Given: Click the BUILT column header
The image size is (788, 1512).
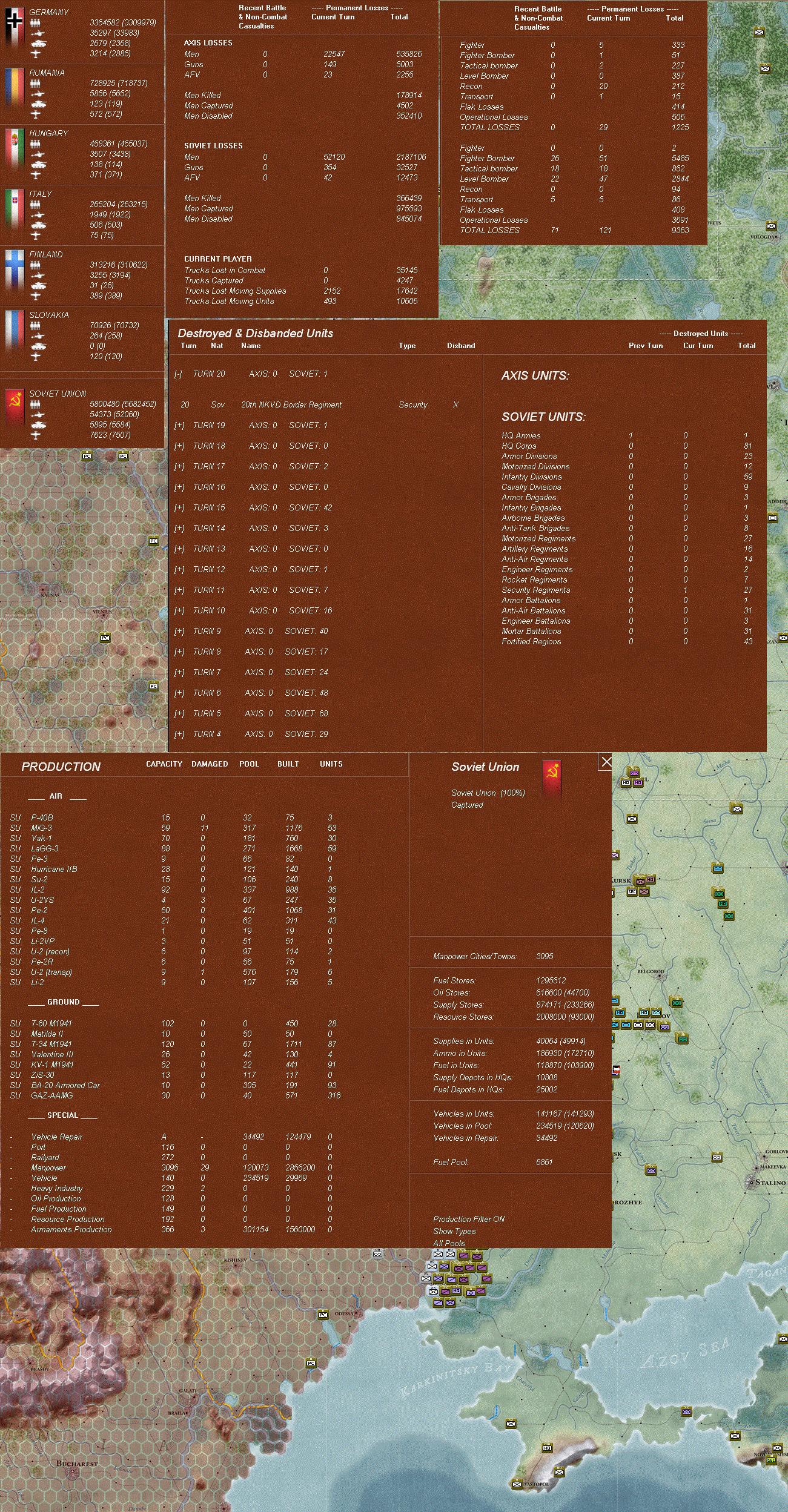Looking at the screenshot, I should [288, 764].
